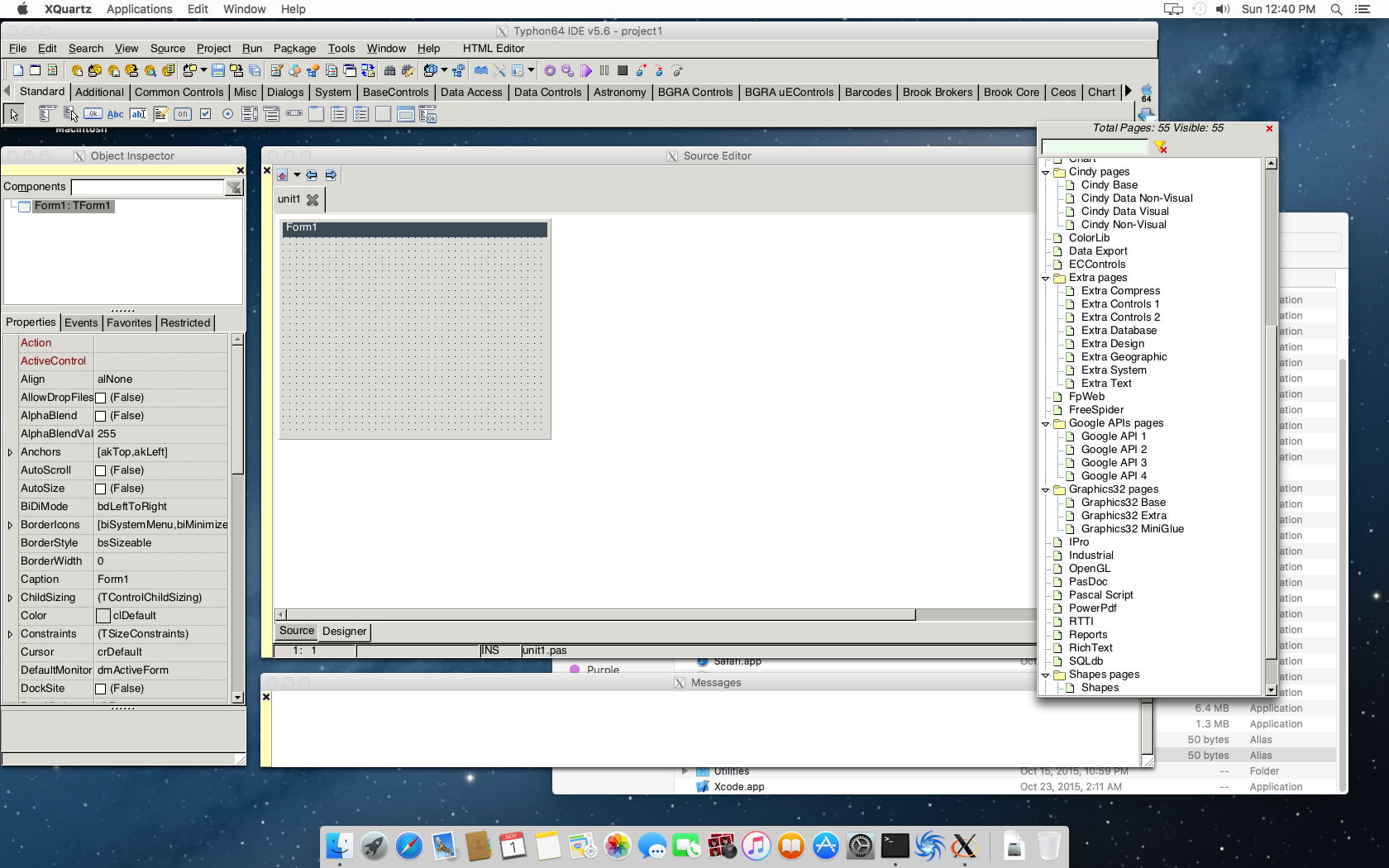Click the Build gear toolbar icon
Screen dimensions: 1389x868
549,70
